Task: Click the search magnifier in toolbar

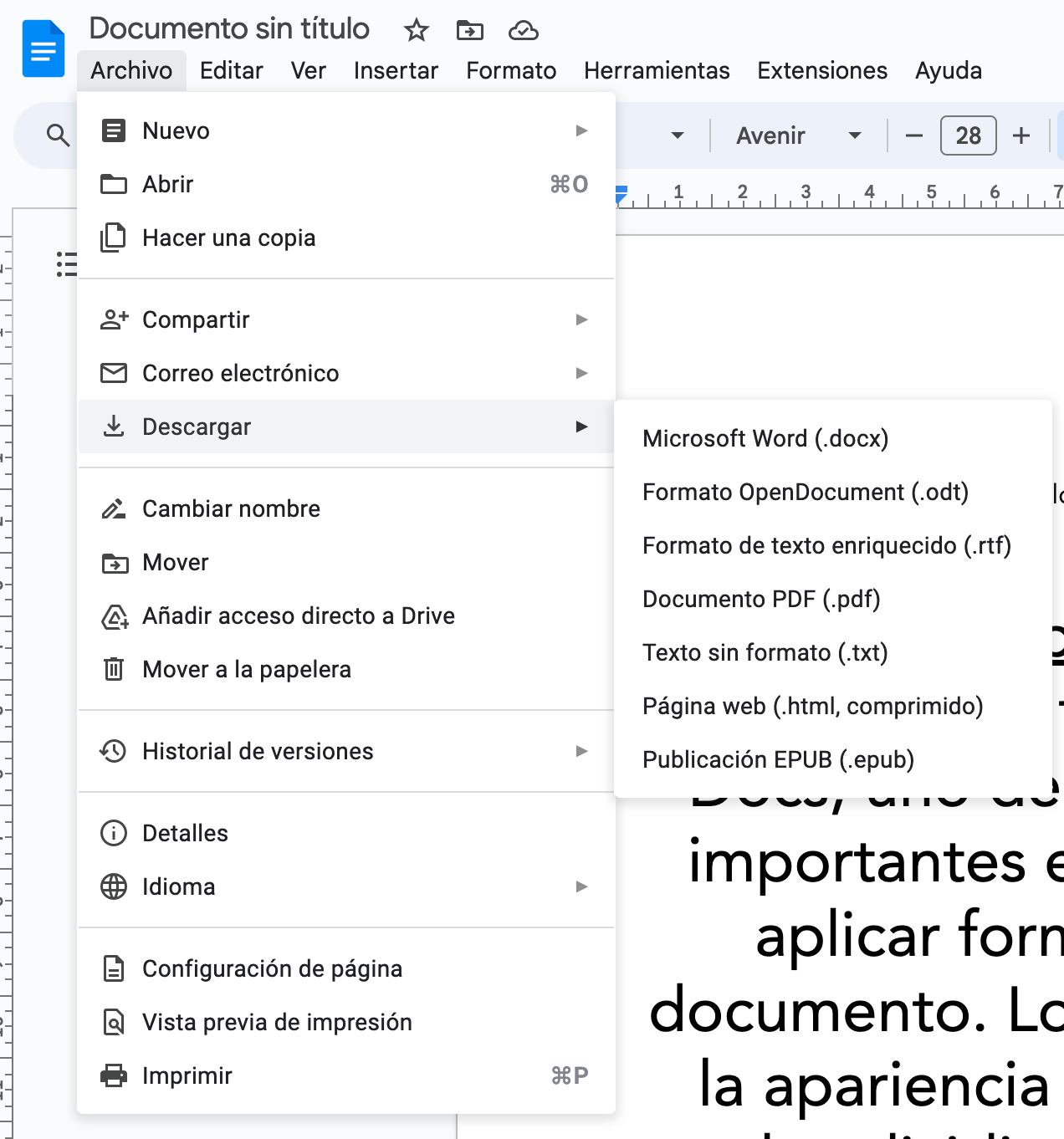Action: click(x=58, y=135)
